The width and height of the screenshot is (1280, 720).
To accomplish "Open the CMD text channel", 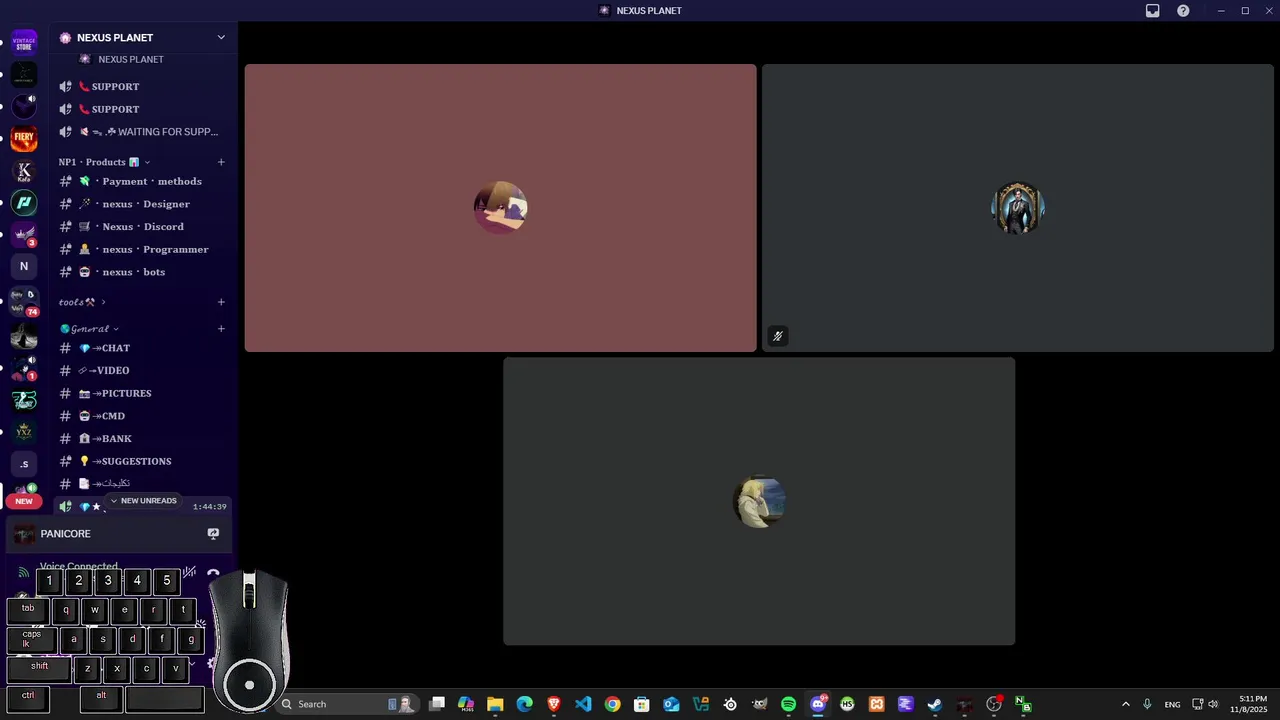I will (143, 416).
